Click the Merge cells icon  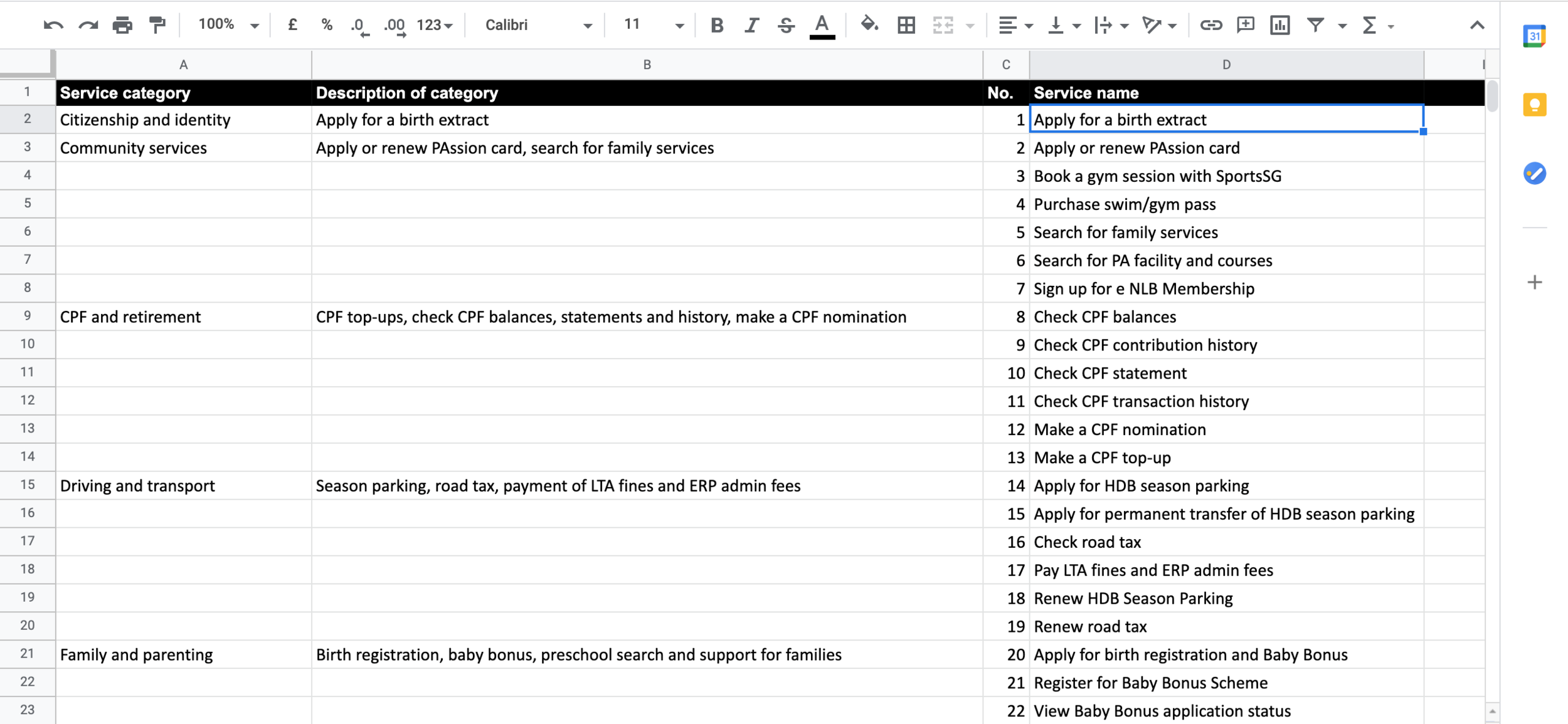943,26
